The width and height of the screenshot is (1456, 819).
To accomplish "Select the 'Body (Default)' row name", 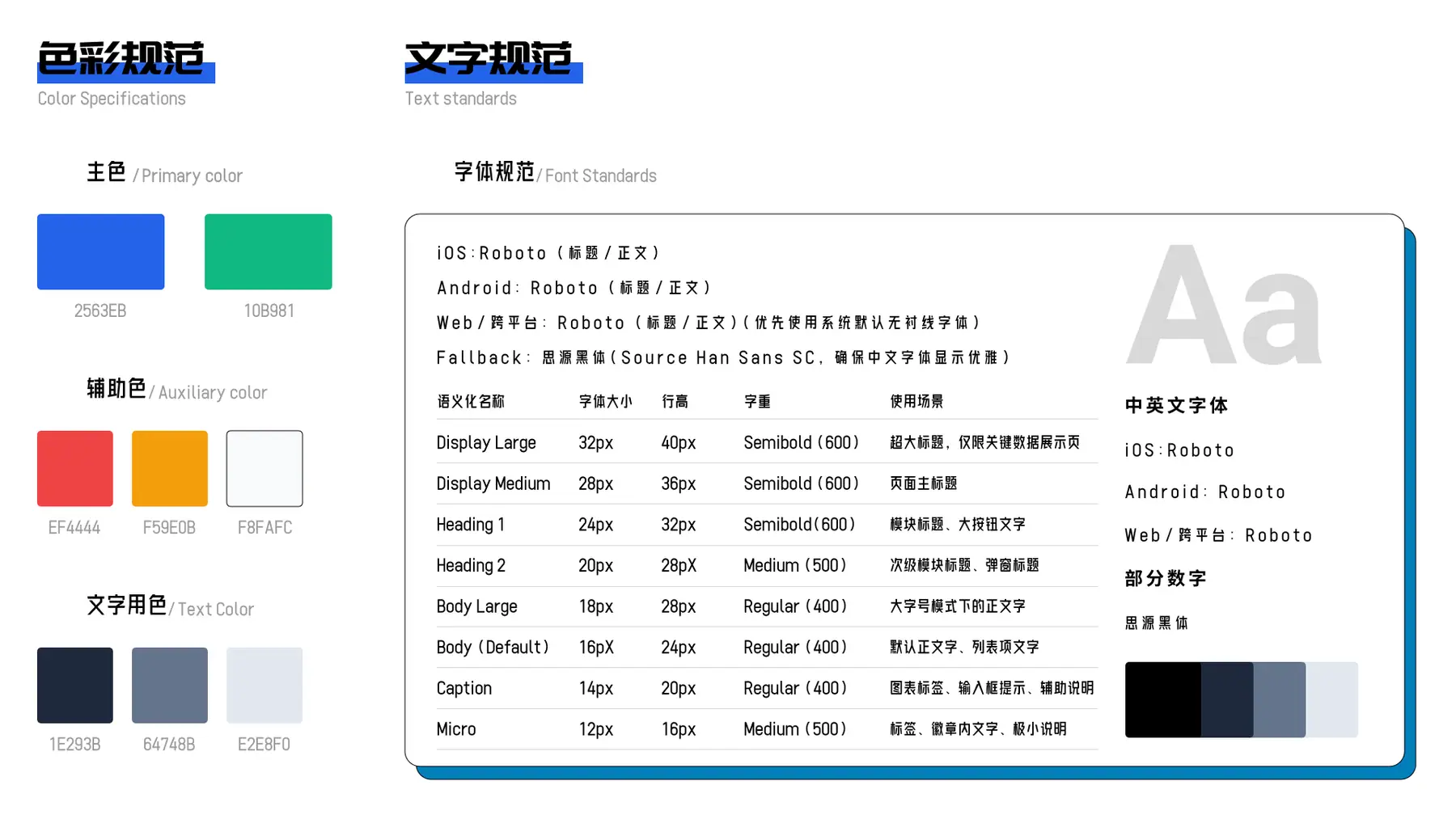I will pyautogui.click(x=493, y=648).
